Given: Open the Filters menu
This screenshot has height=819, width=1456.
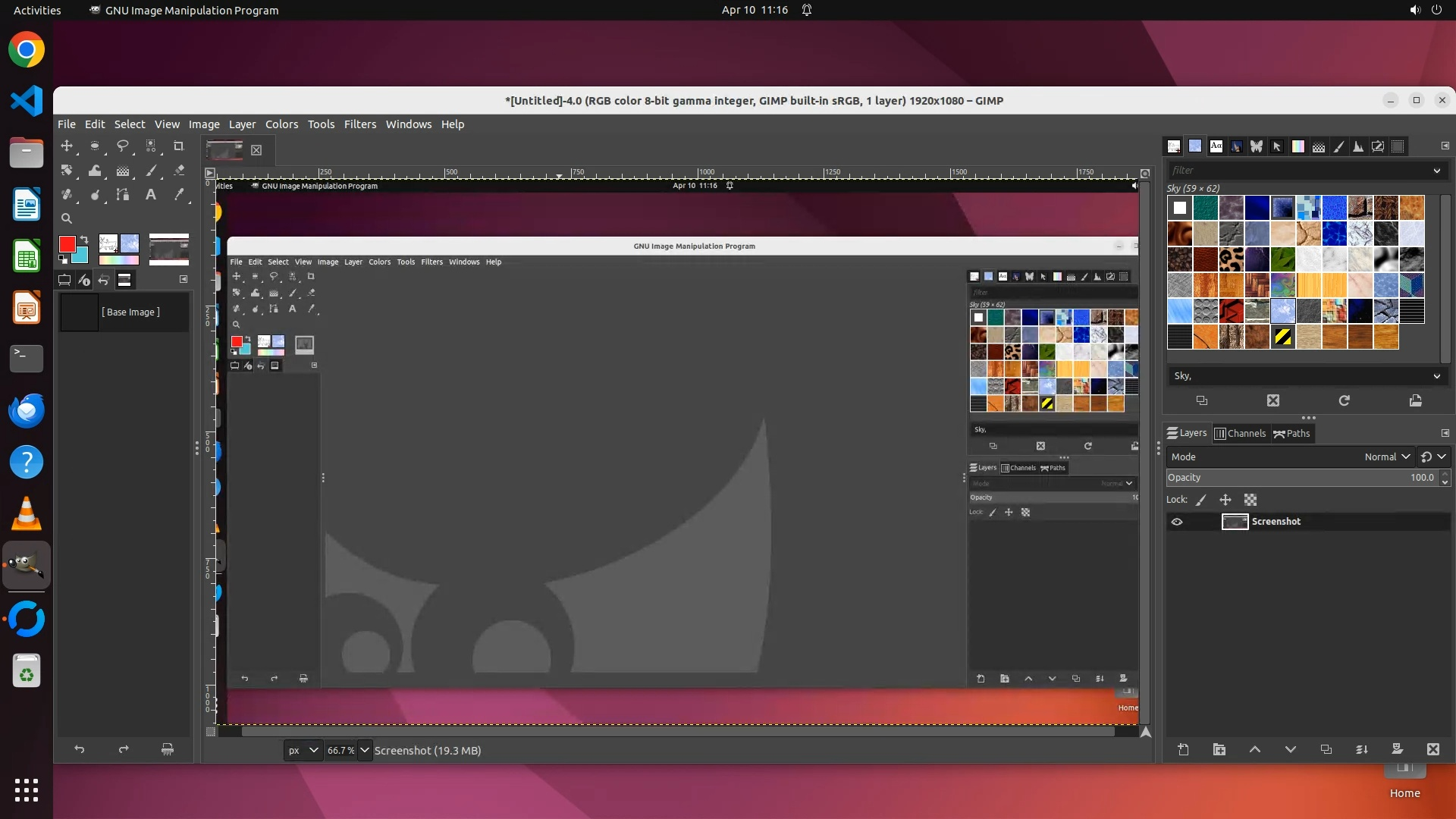Looking at the screenshot, I should pyautogui.click(x=359, y=124).
